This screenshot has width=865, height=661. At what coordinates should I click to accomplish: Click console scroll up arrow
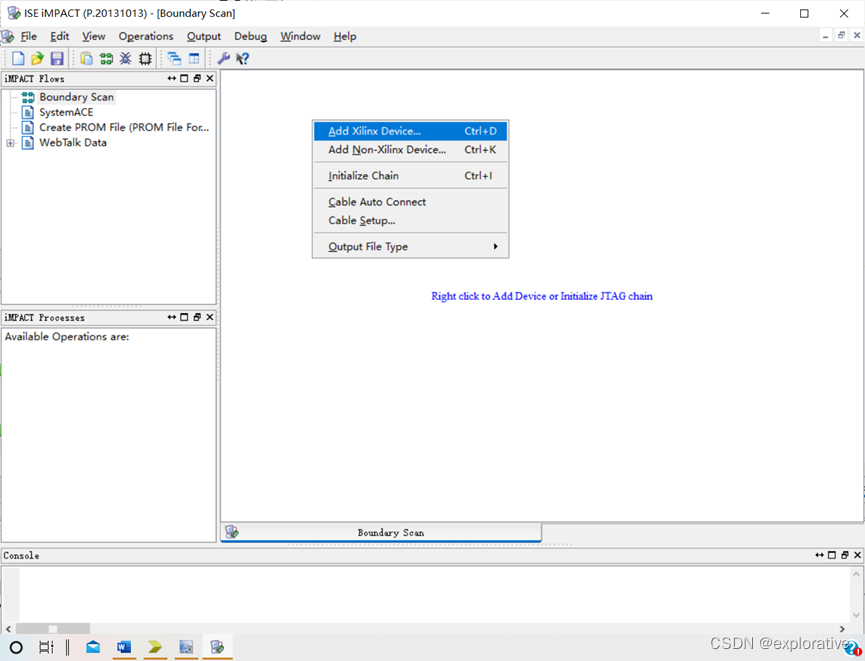(x=856, y=574)
